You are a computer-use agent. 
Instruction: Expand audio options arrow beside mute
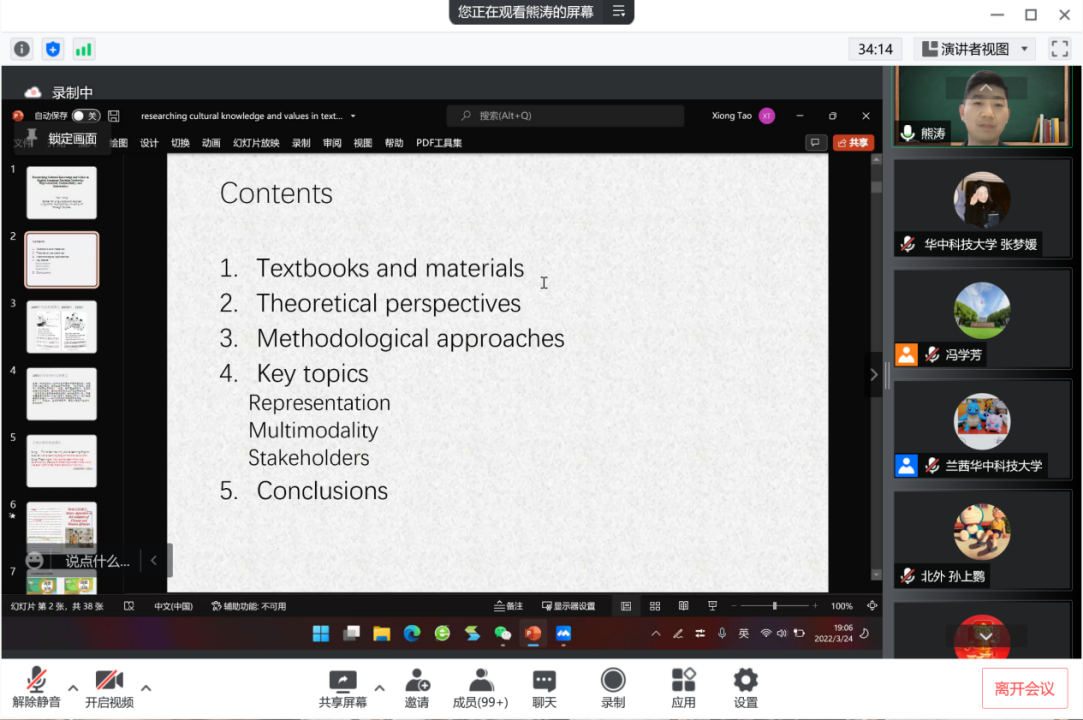[73, 688]
